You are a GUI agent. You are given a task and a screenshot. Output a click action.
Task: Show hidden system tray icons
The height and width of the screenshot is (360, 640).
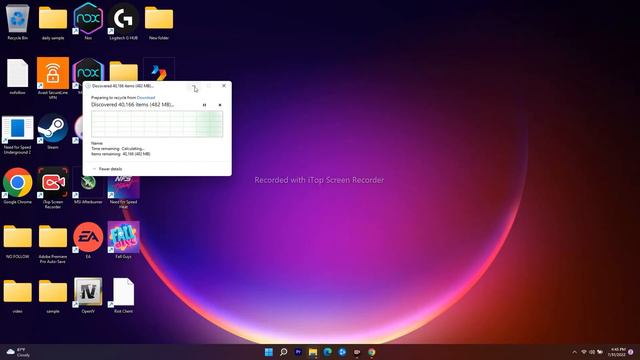click(x=574, y=352)
